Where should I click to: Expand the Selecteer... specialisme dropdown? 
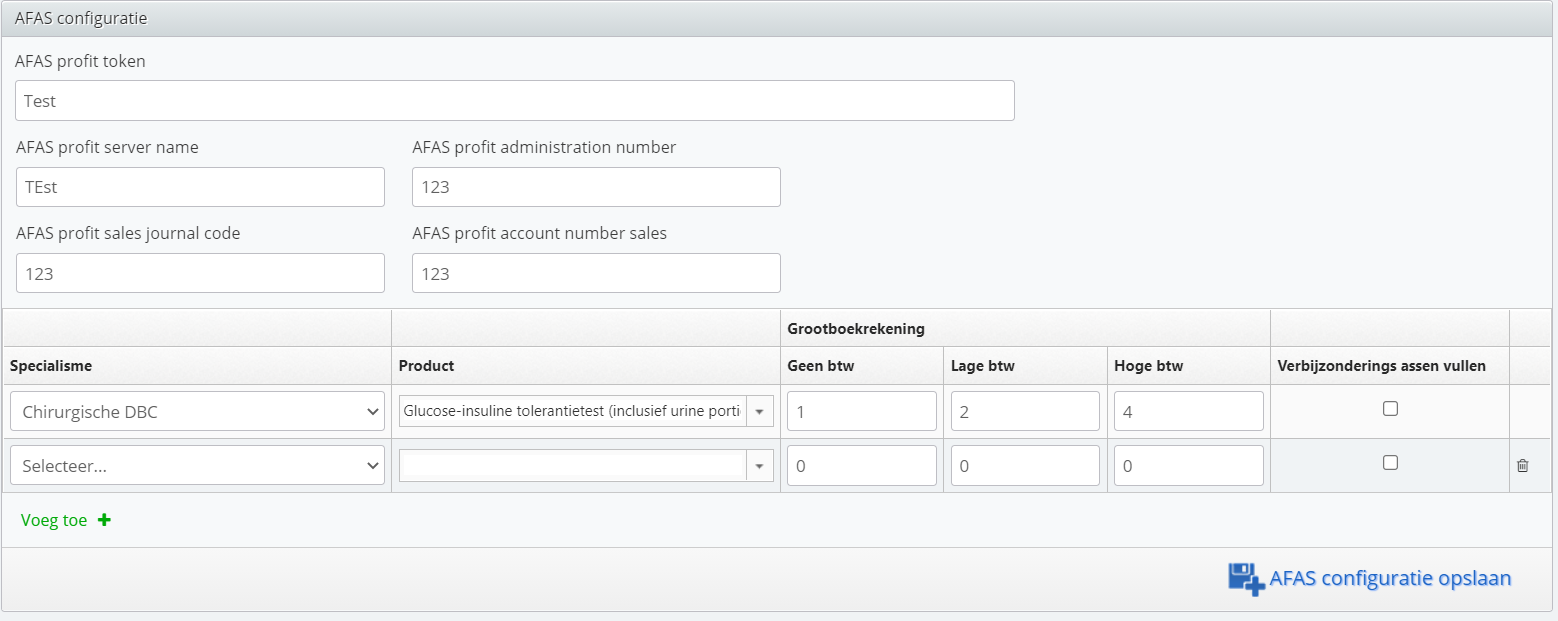click(197, 465)
